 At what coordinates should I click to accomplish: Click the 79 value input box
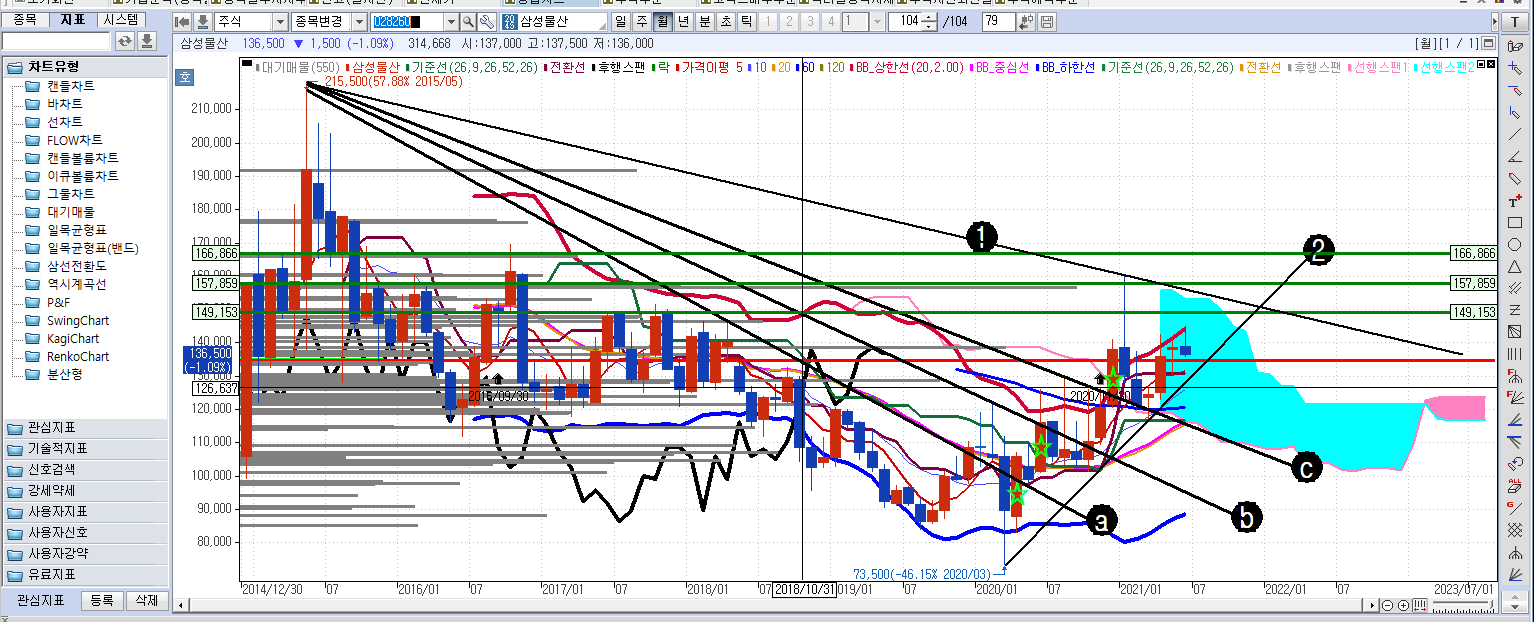999,22
